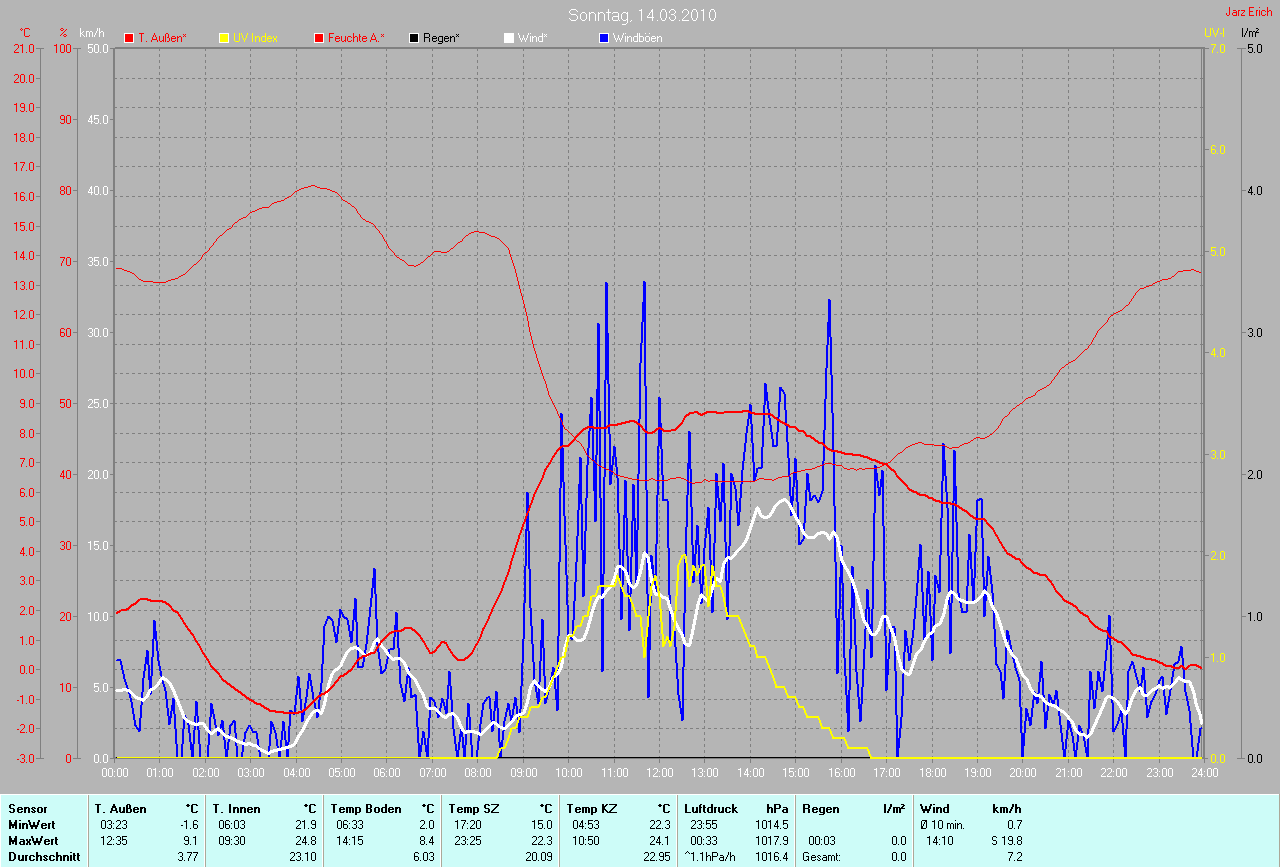This screenshot has width=1280, height=867.
Task: Select the 18:00 mark on time axis
Action: click(x=932, y=772)
